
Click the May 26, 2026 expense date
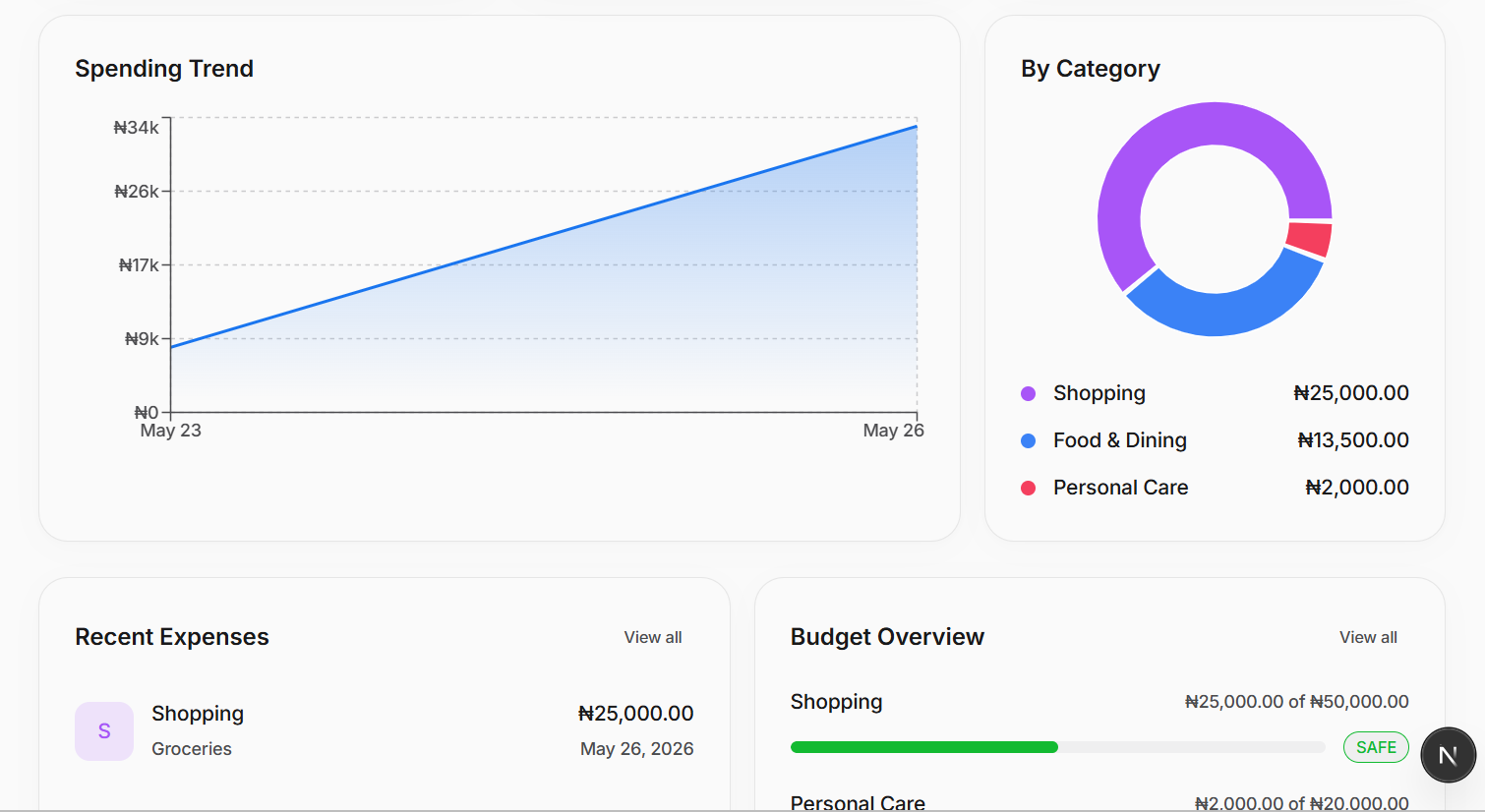[637, 749]
